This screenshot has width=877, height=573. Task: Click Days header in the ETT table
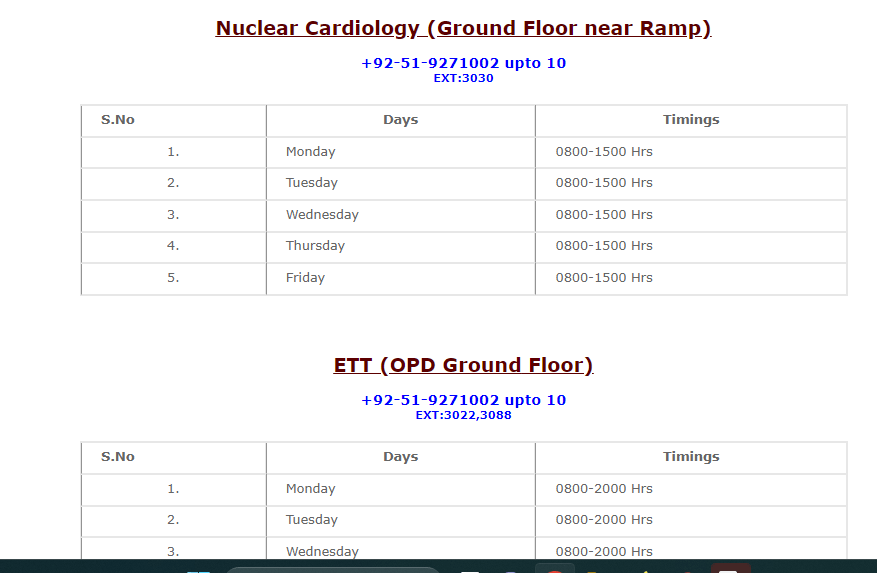[400, 457]
